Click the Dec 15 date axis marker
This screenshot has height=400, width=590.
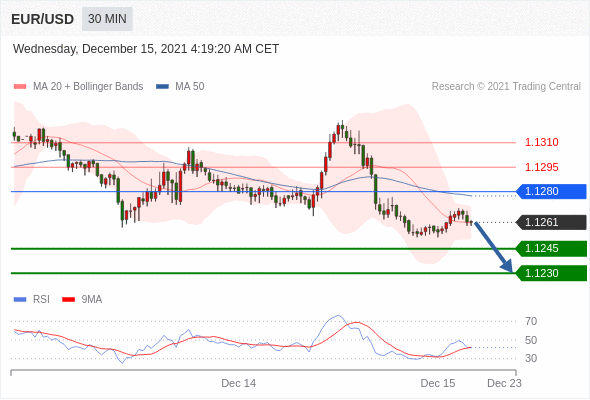point(438,383)
